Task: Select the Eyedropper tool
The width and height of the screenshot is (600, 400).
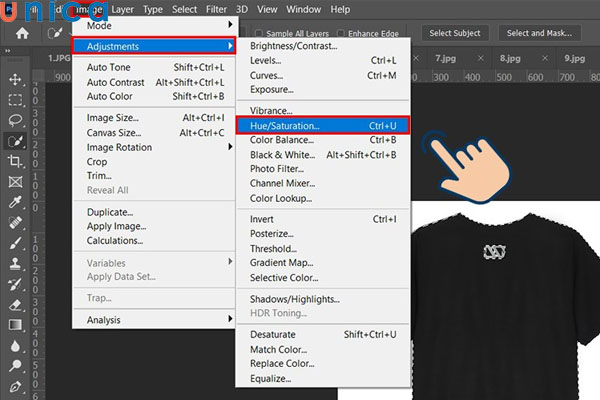Action: click(x=15, y=203)
